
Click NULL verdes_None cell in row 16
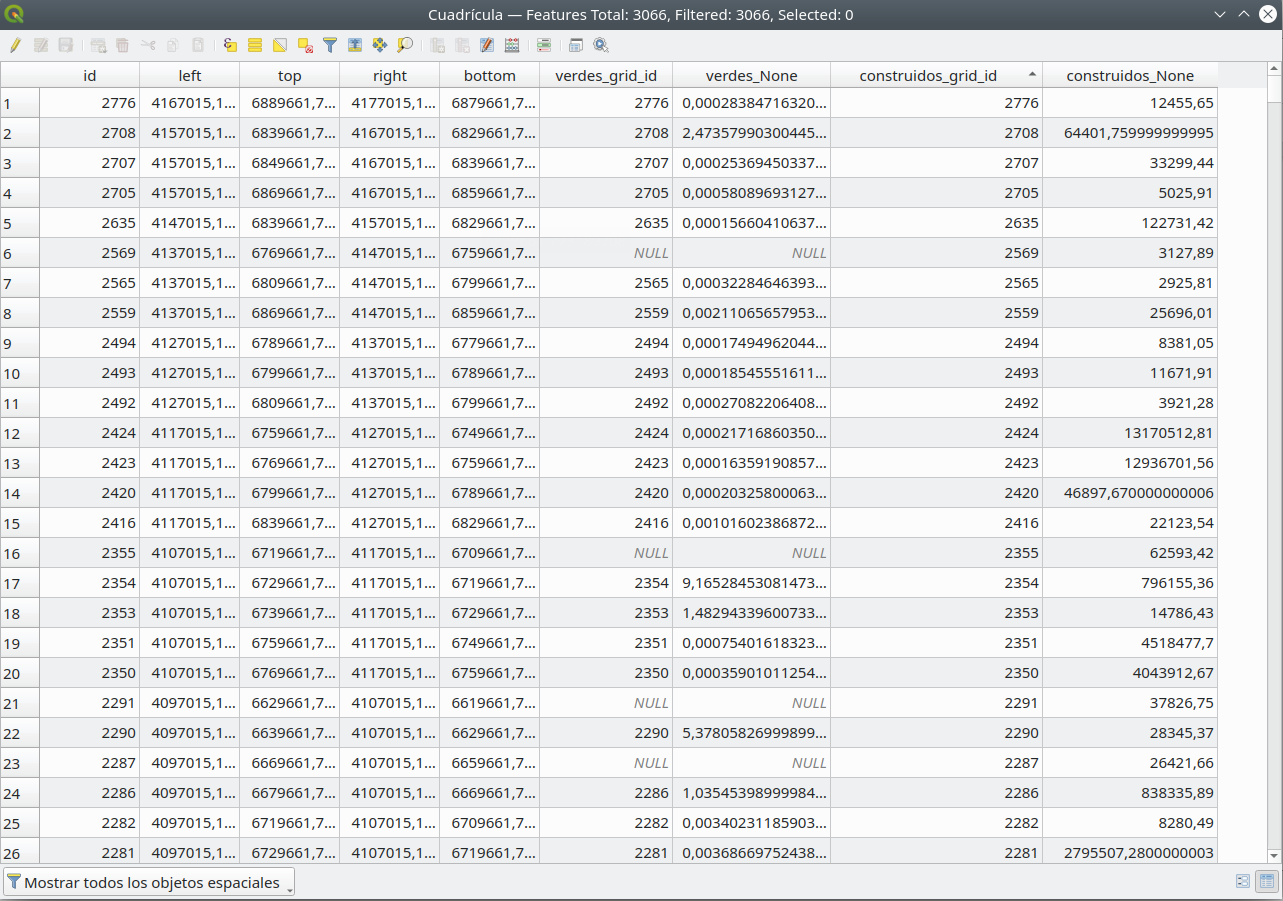coord(752,553)
